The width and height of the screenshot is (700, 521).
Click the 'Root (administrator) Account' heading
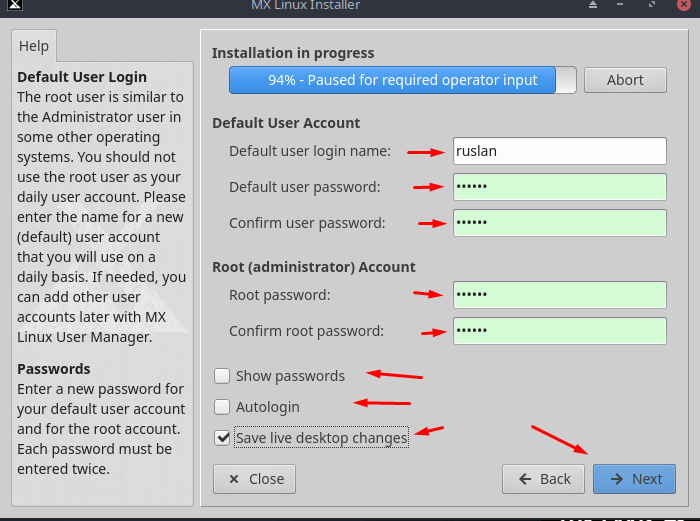coord(314,267)
